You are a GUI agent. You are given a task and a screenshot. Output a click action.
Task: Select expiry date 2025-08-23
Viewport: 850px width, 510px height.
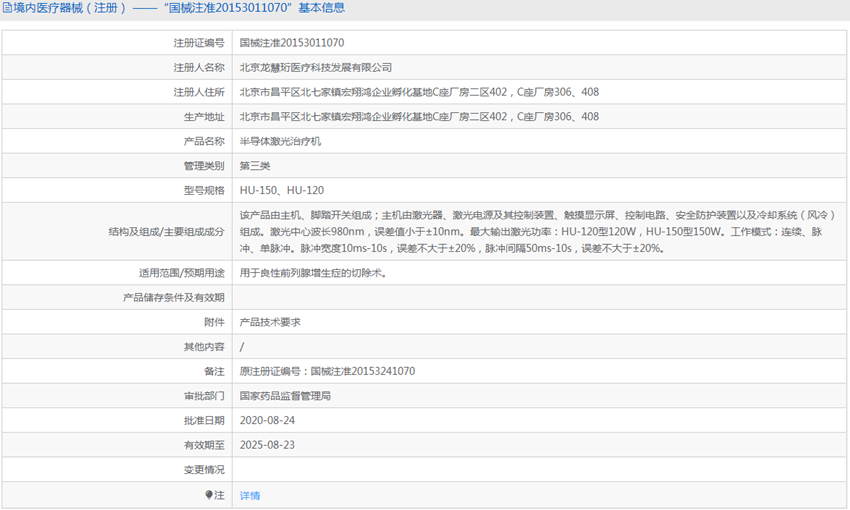(267, 445)
